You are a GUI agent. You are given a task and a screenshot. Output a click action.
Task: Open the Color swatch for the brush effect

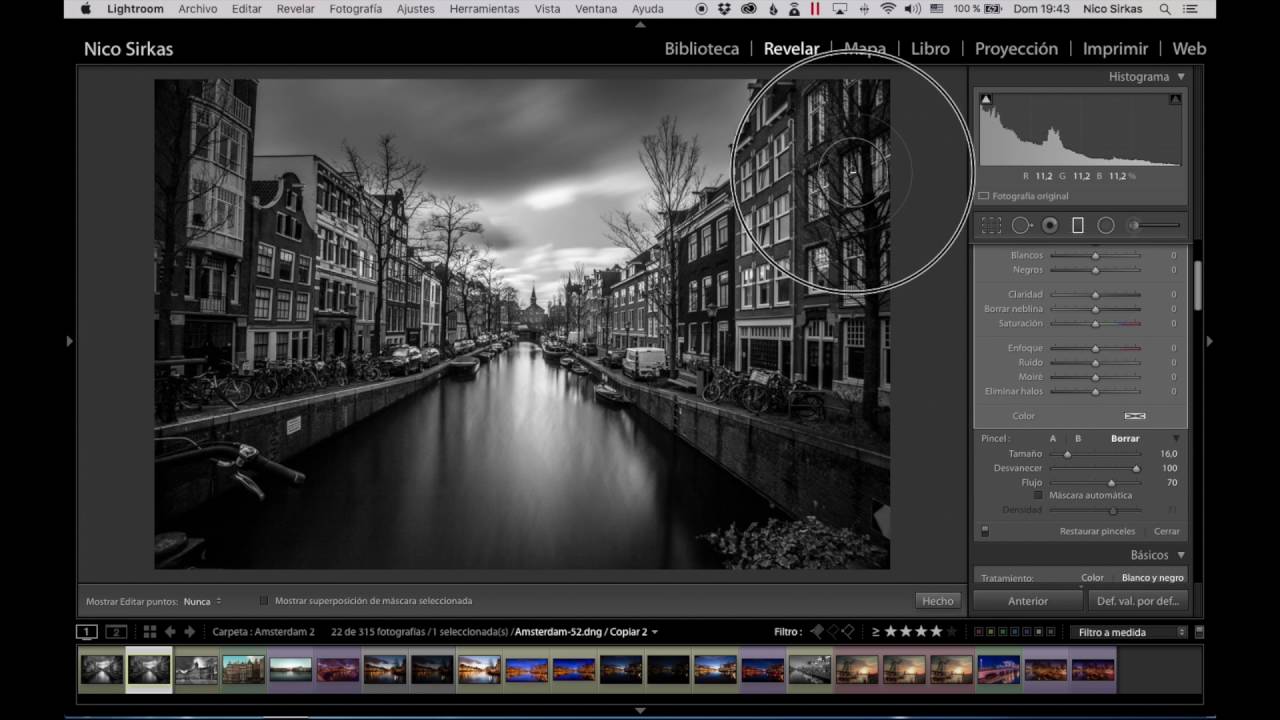tap(1134, 416)
